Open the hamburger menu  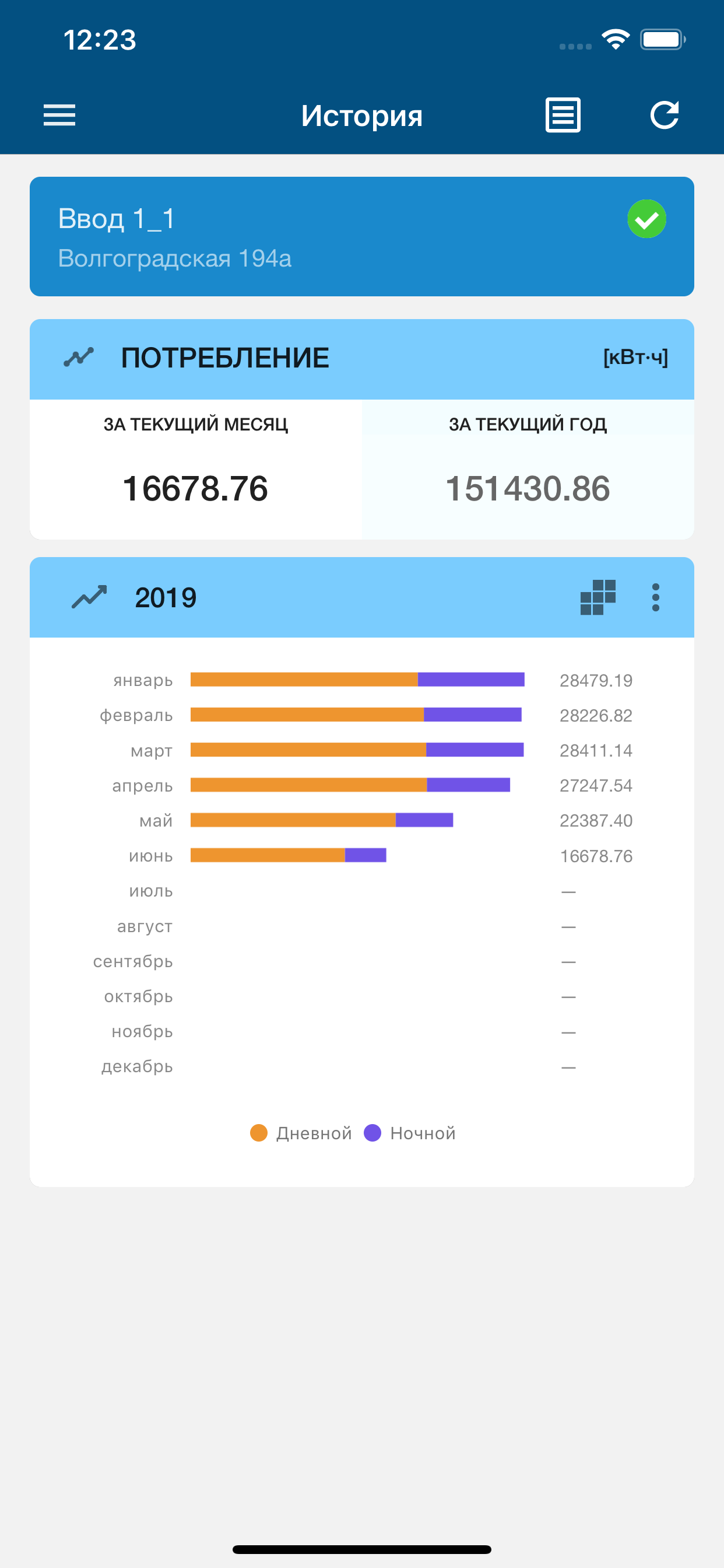click(59, 115)
